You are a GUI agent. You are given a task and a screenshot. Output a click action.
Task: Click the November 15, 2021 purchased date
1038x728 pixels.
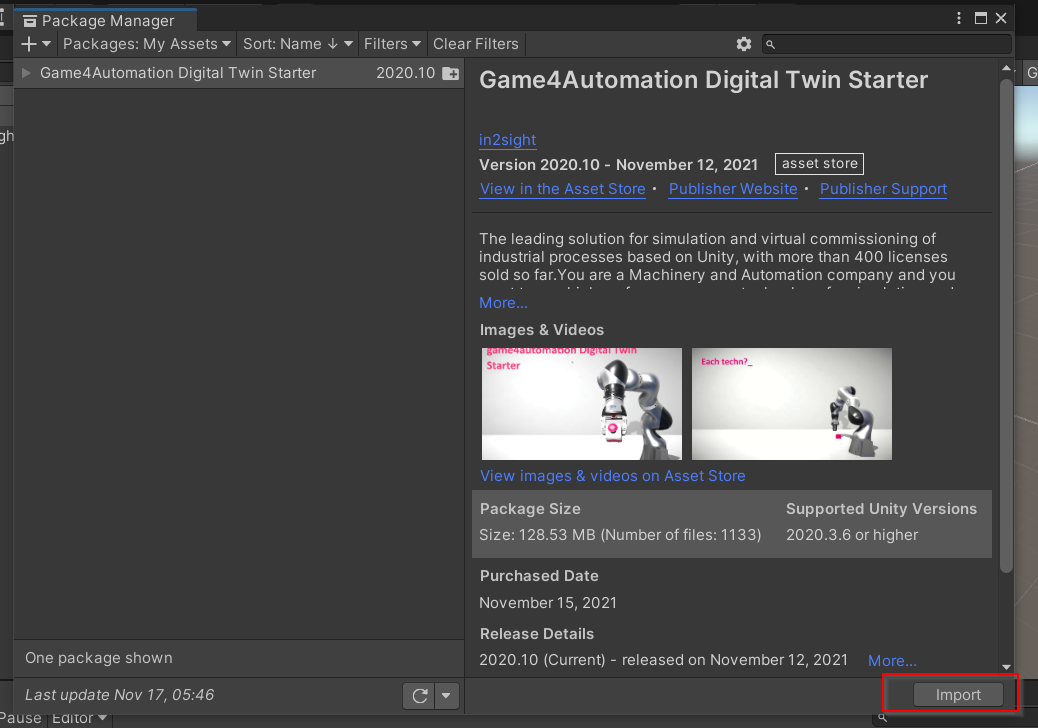coord(548,603)
